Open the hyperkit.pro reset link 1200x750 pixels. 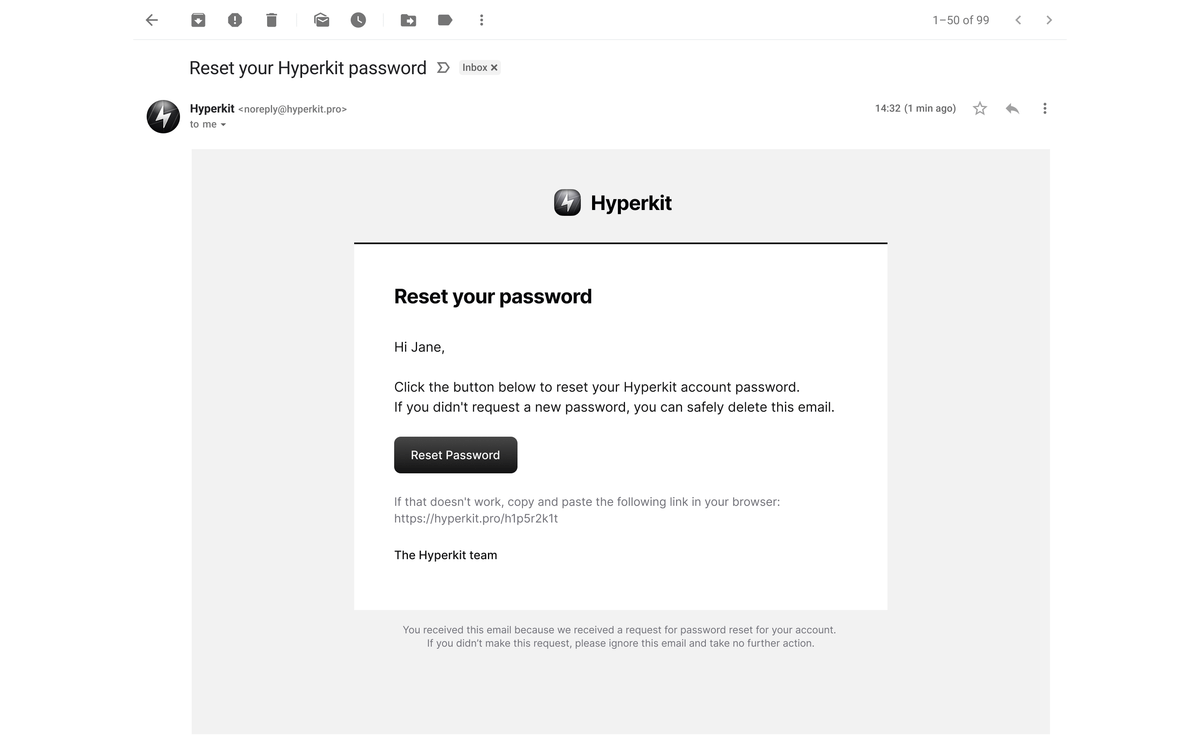pos(476,519)
